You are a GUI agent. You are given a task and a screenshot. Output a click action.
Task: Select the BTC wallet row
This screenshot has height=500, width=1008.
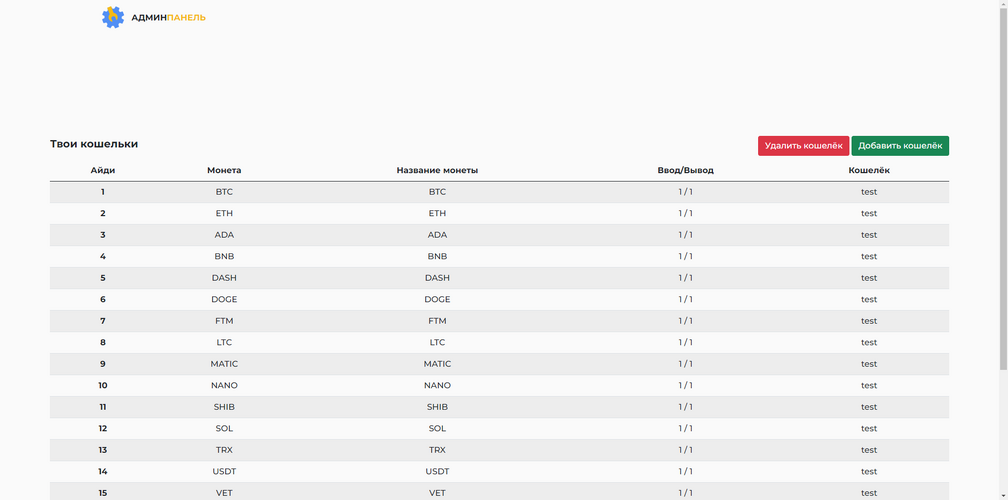[499, 192]
